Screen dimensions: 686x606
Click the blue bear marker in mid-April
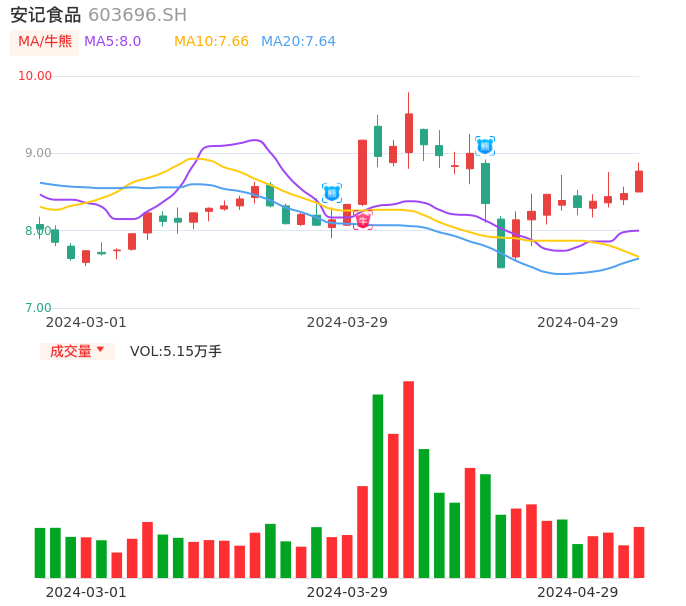[x=485, y=146]
